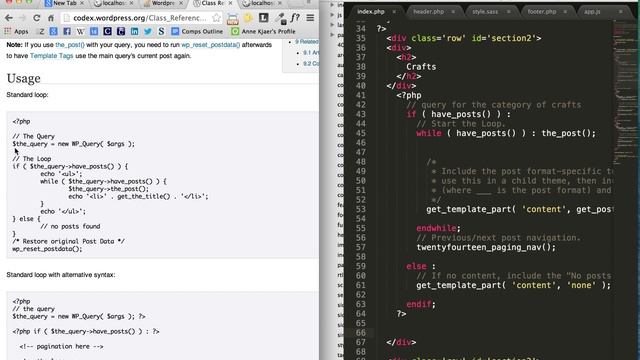Click the '// no posts found' comment

click(70, 227)
